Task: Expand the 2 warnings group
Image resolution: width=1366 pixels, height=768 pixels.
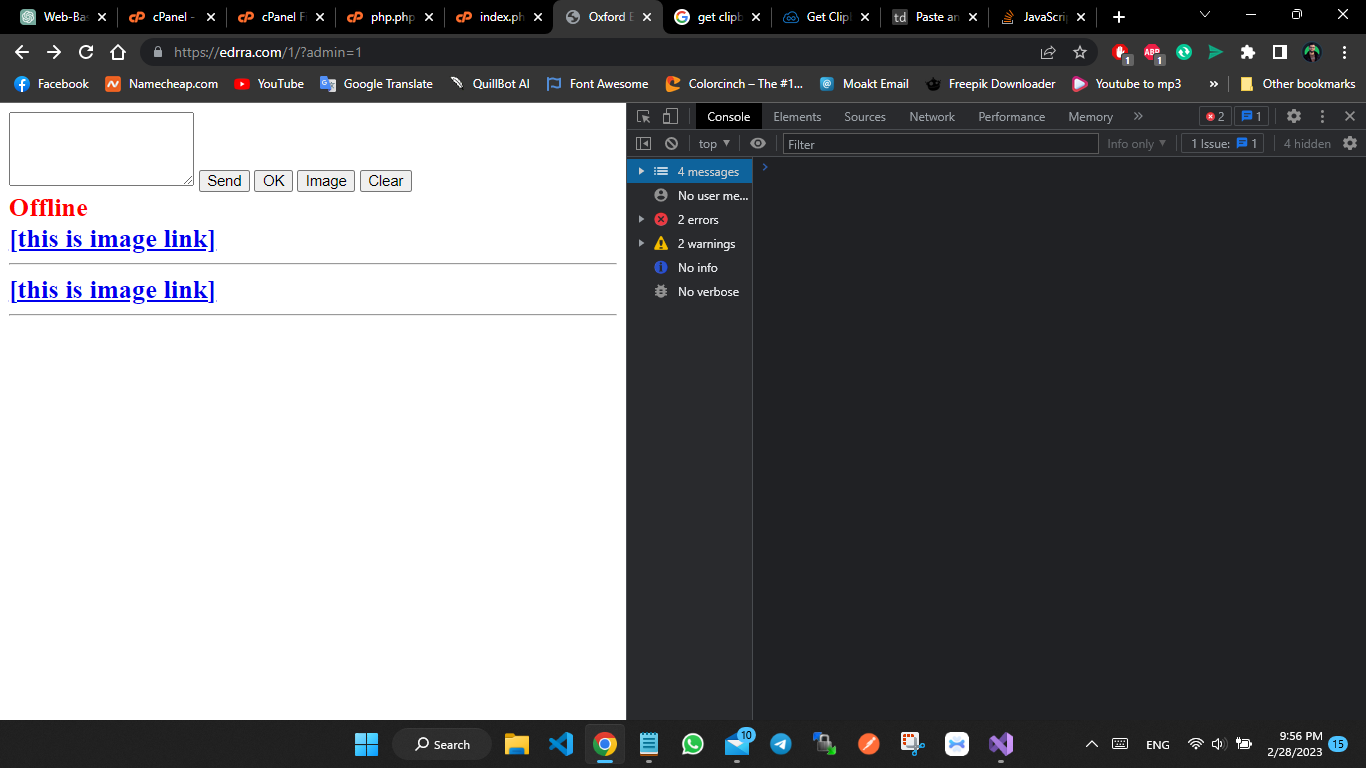Action: 641,244
